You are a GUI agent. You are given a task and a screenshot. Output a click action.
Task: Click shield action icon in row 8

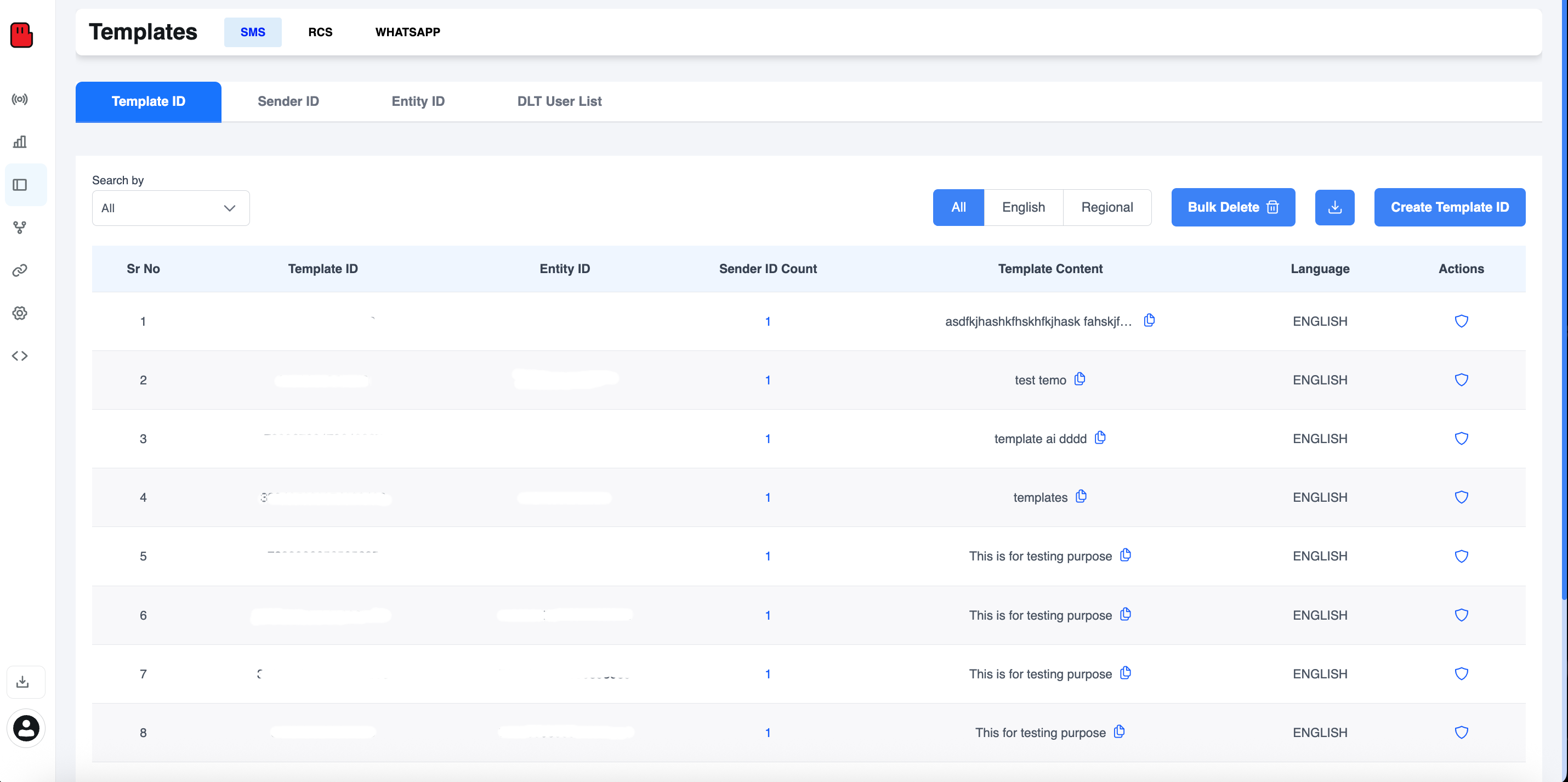[1462, 733]
